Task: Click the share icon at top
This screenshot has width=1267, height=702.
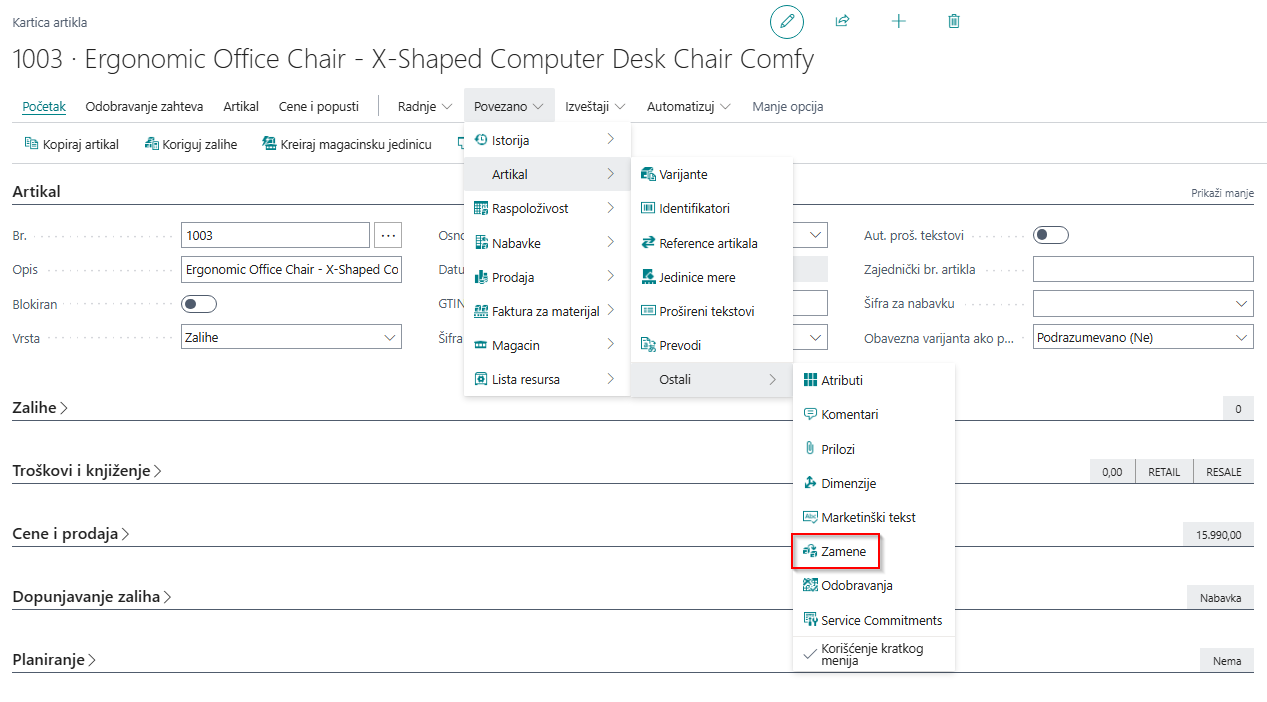Action: (x=842, y=21)
